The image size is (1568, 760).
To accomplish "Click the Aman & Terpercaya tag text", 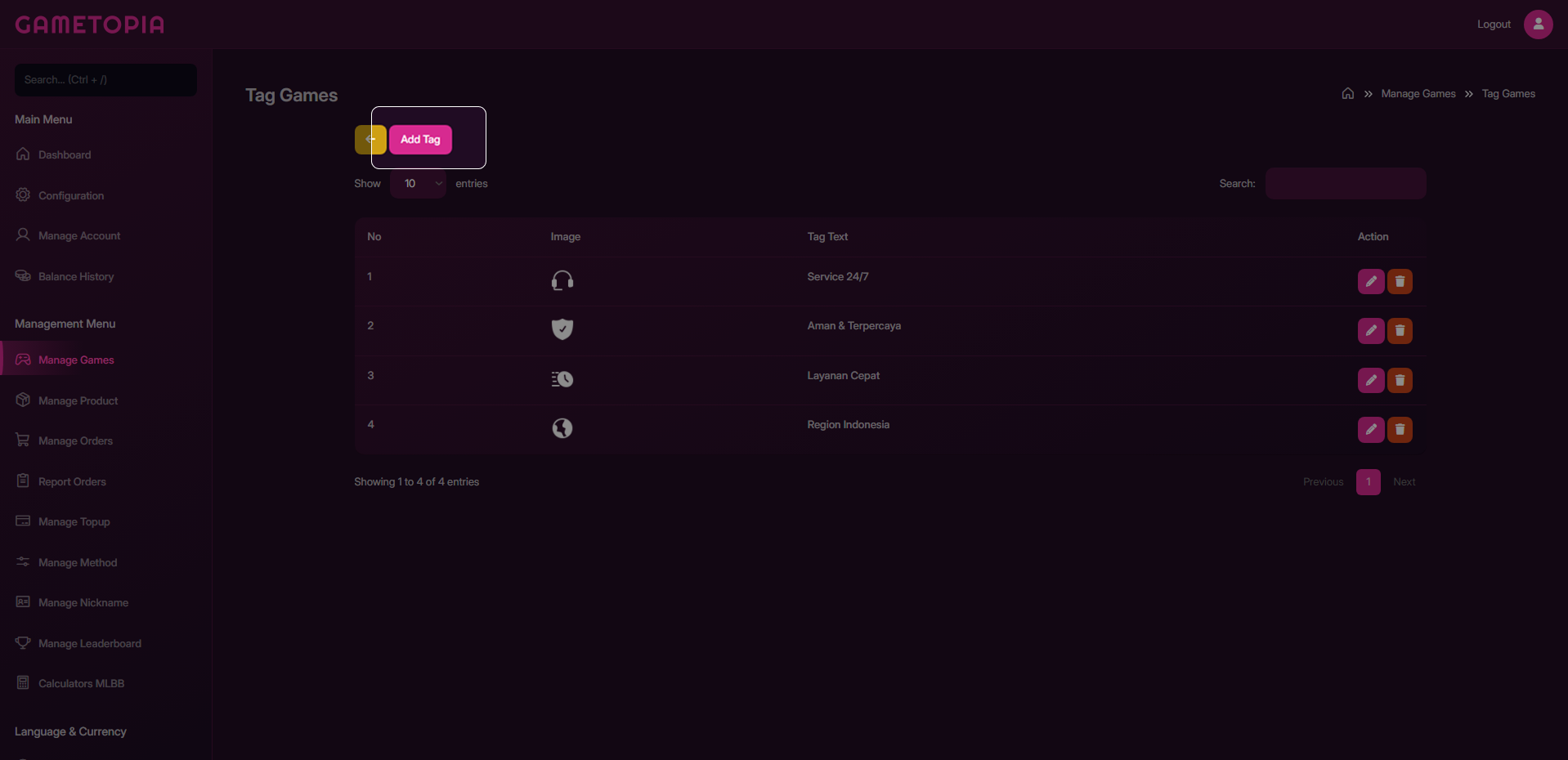I will point(854,326).
